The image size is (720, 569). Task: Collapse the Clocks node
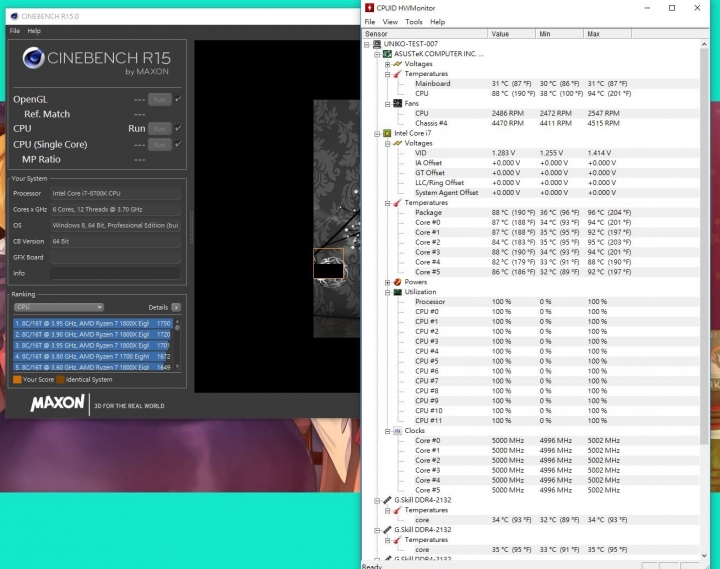[388, 431]
